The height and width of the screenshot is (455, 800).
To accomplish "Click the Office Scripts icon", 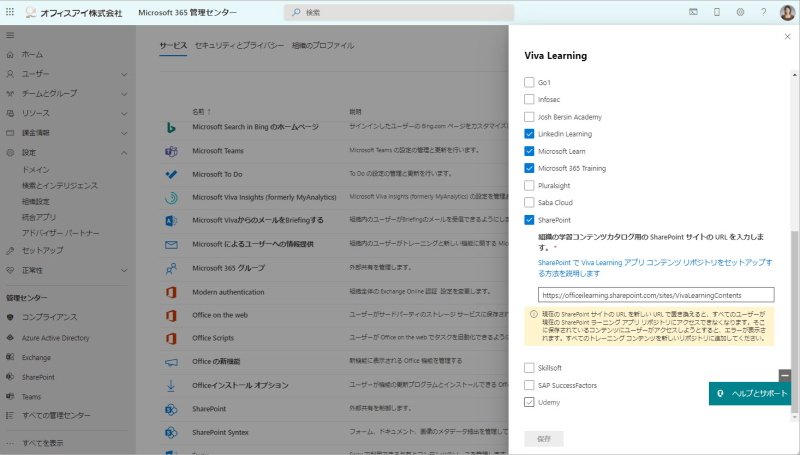I will (x=171, y=338).
